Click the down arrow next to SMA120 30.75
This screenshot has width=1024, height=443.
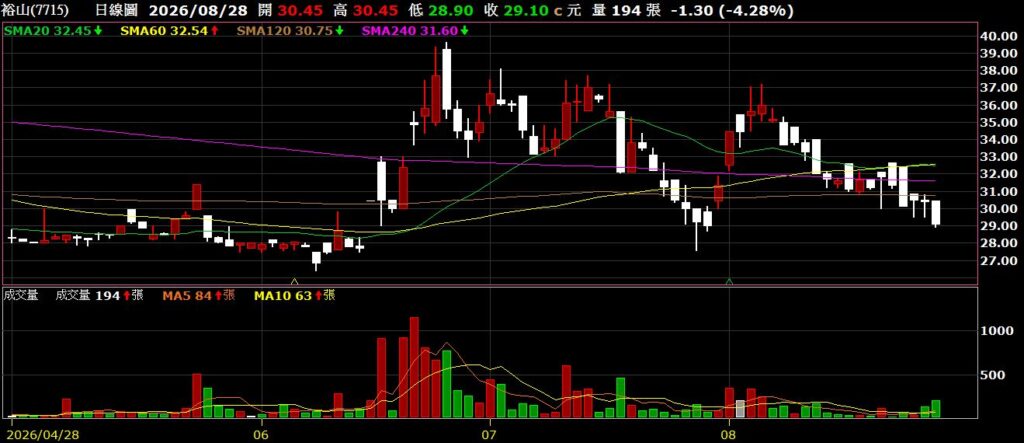click(340, 30)
